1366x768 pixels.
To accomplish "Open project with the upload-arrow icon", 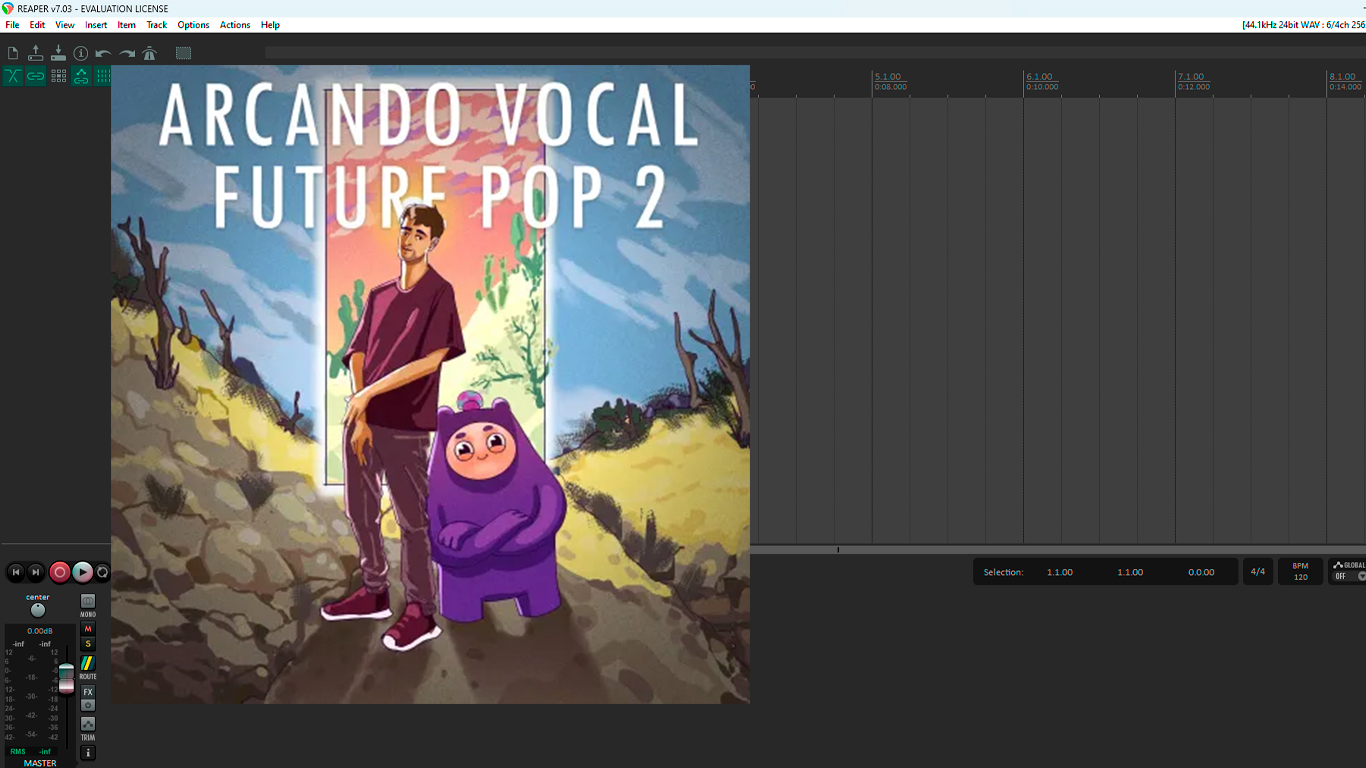I will click(36, 53).
